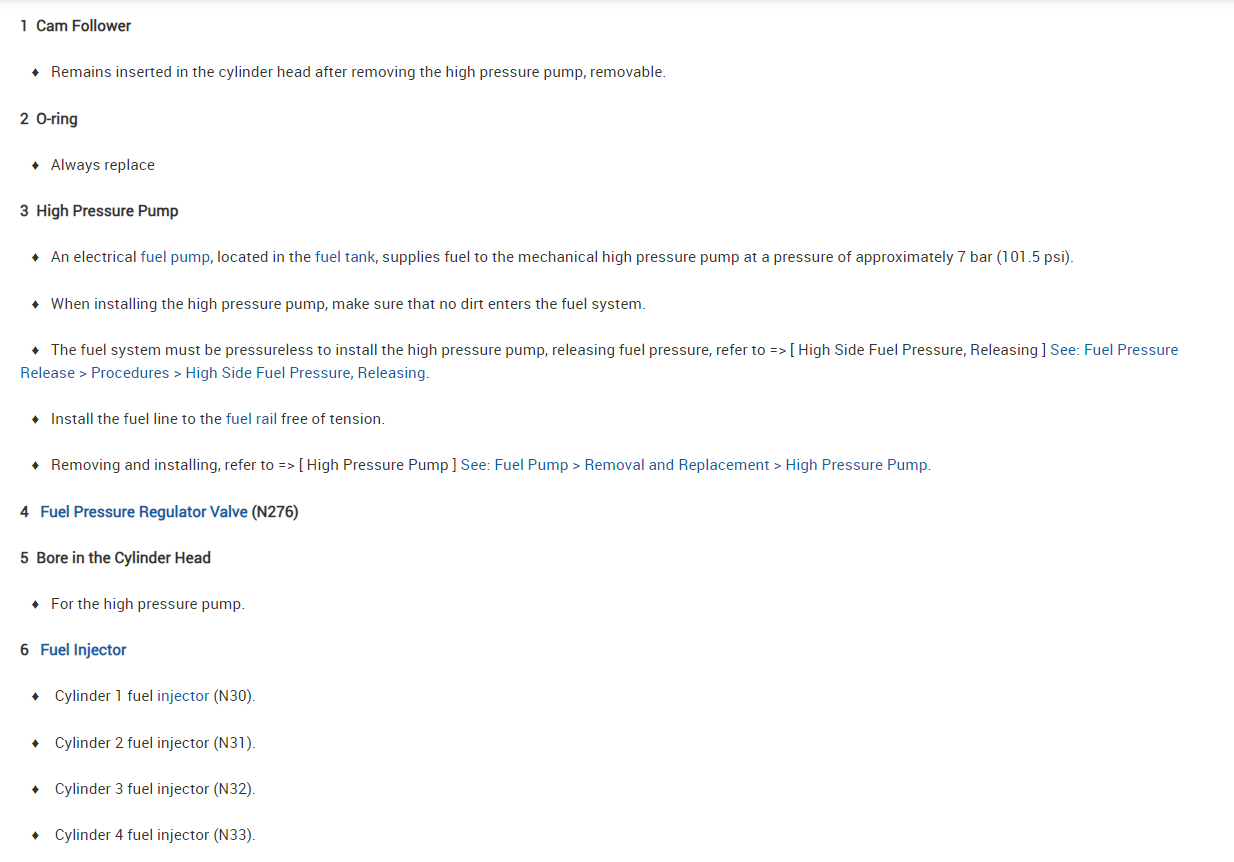Click the "Fuel Injector" heading link
1234x862 pixels.
point(83,650)
